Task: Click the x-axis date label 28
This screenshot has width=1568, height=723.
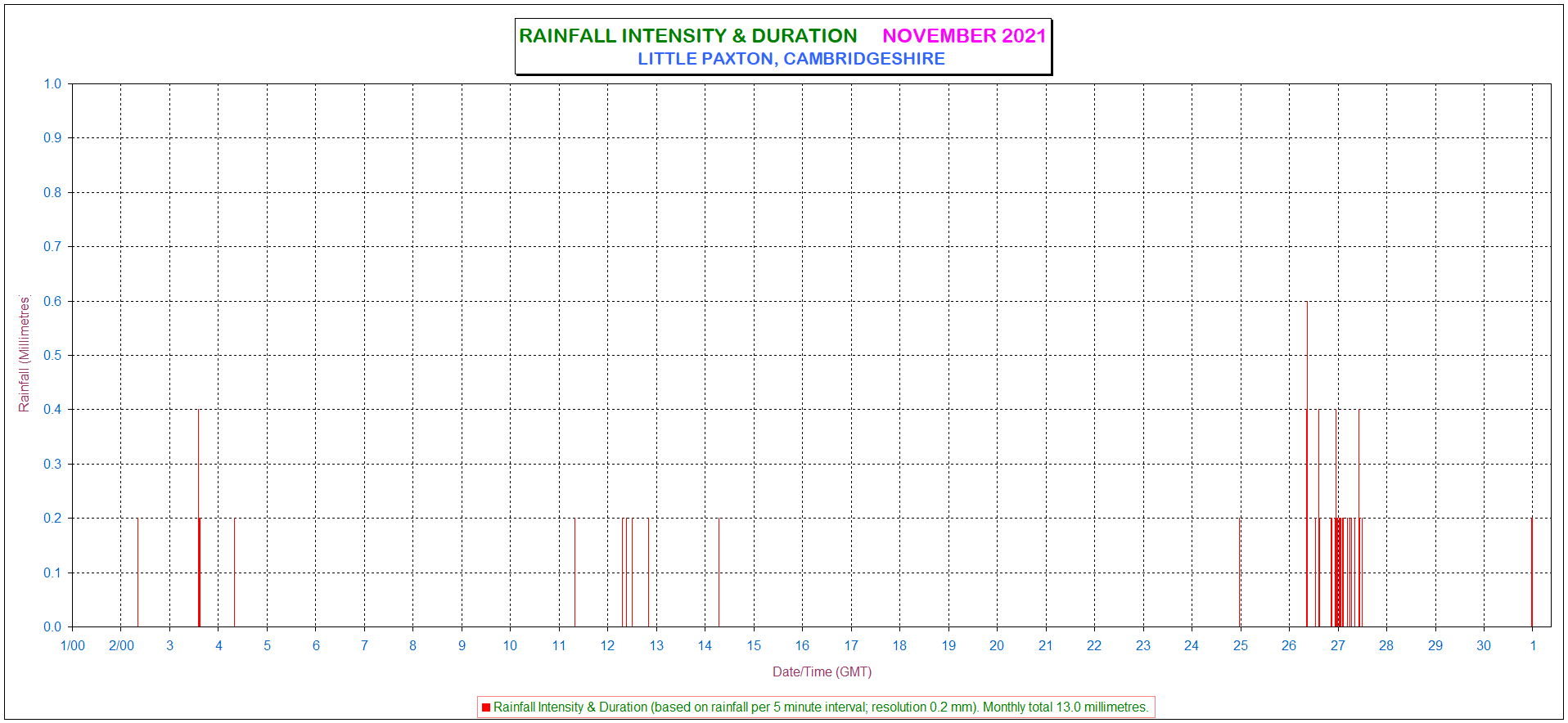Action: pyautogui.click(x=1386, y=646)
